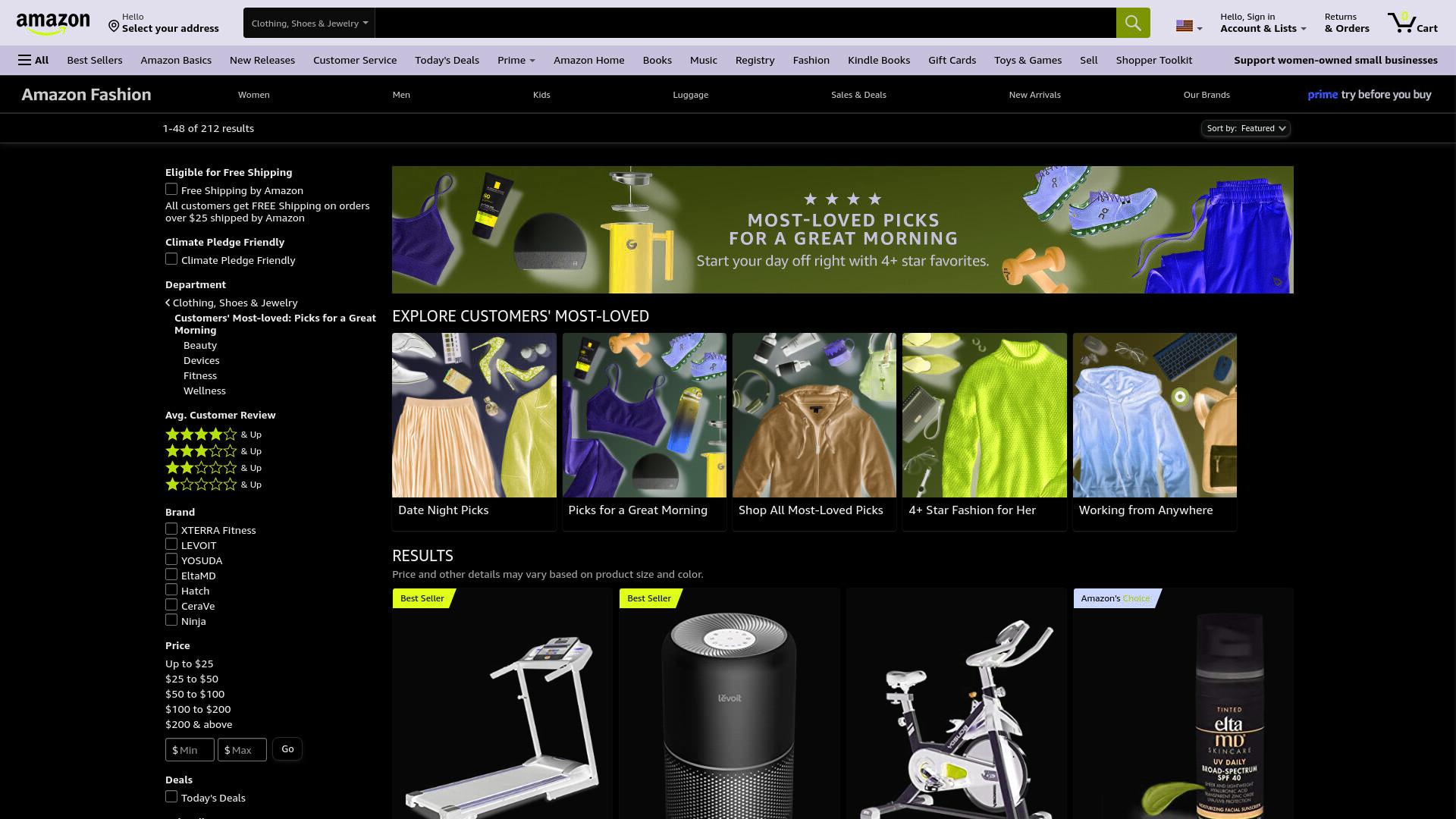Check Climate Pledge Friendly box
The height and width of the screenshot is (819, 1456).
pos(171,259)
